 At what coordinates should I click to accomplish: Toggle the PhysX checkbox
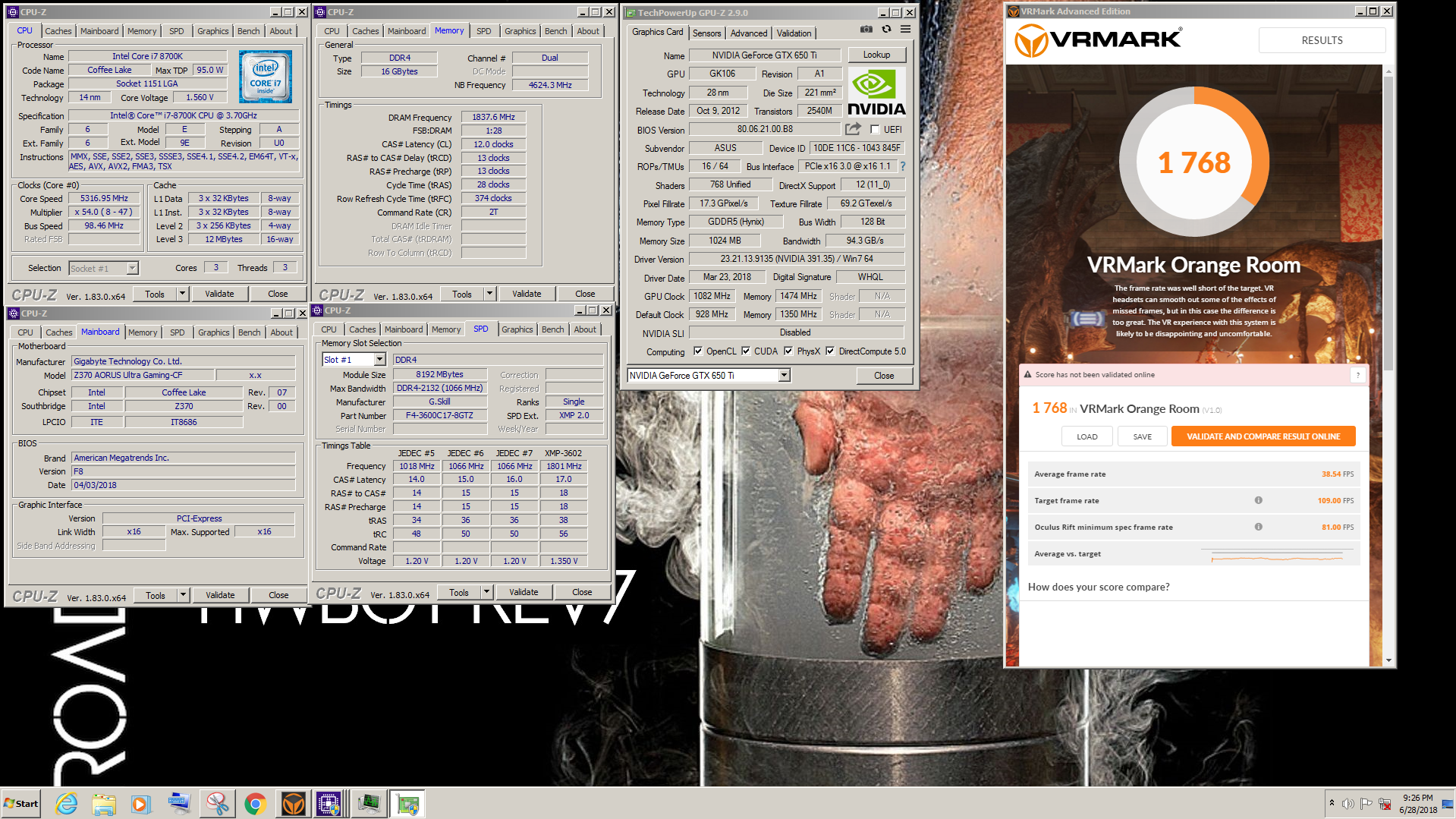point(788,351)
